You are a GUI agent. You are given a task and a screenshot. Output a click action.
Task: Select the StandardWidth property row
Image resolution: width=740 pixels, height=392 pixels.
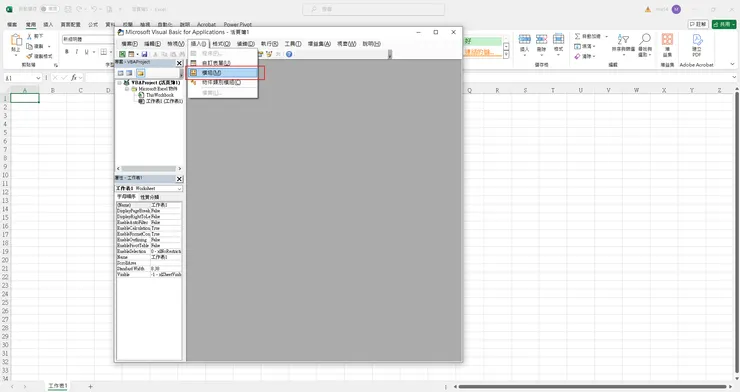[x=149, y=268]
